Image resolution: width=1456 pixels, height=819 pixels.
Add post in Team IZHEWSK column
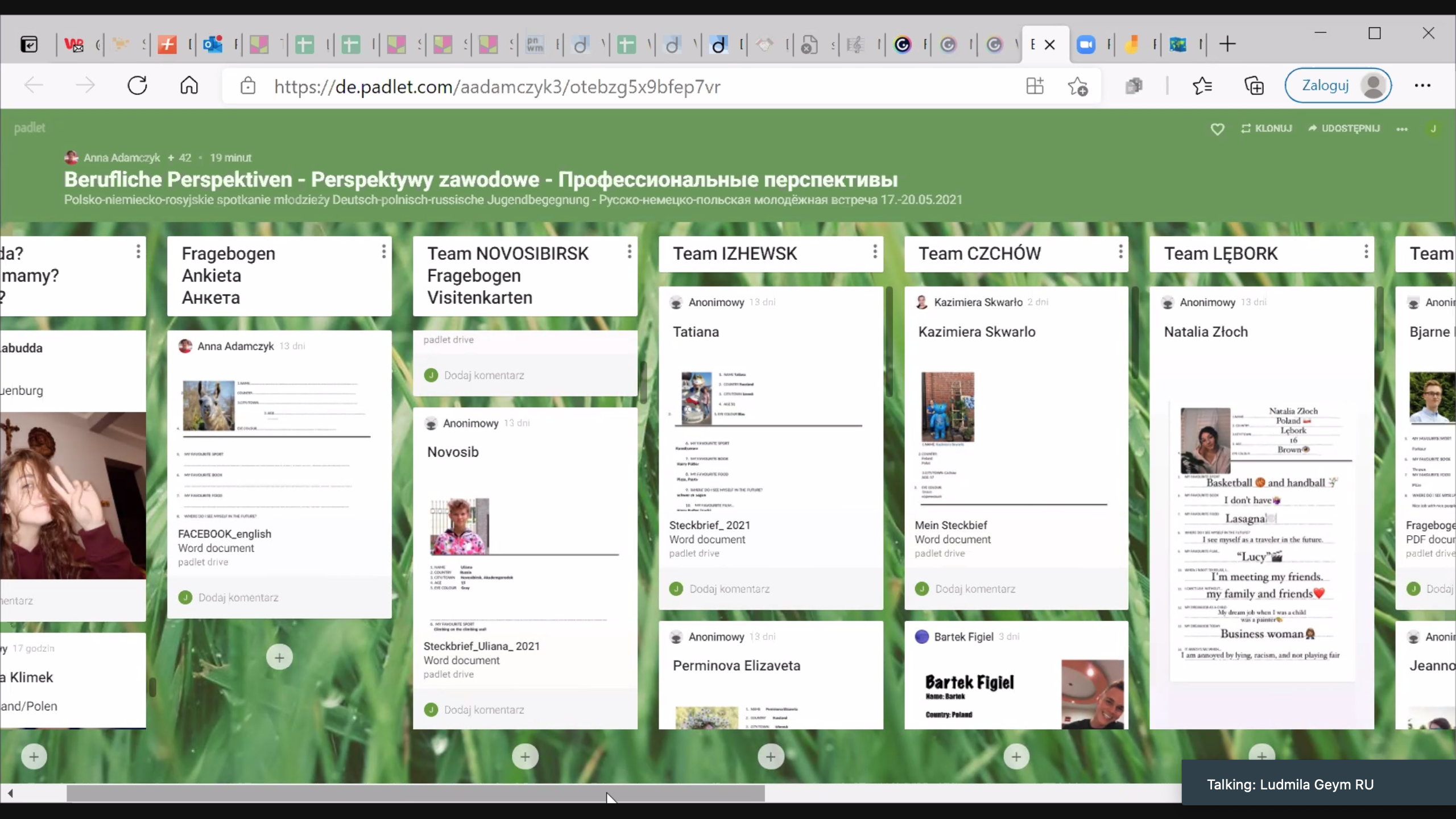click(771, 756)
